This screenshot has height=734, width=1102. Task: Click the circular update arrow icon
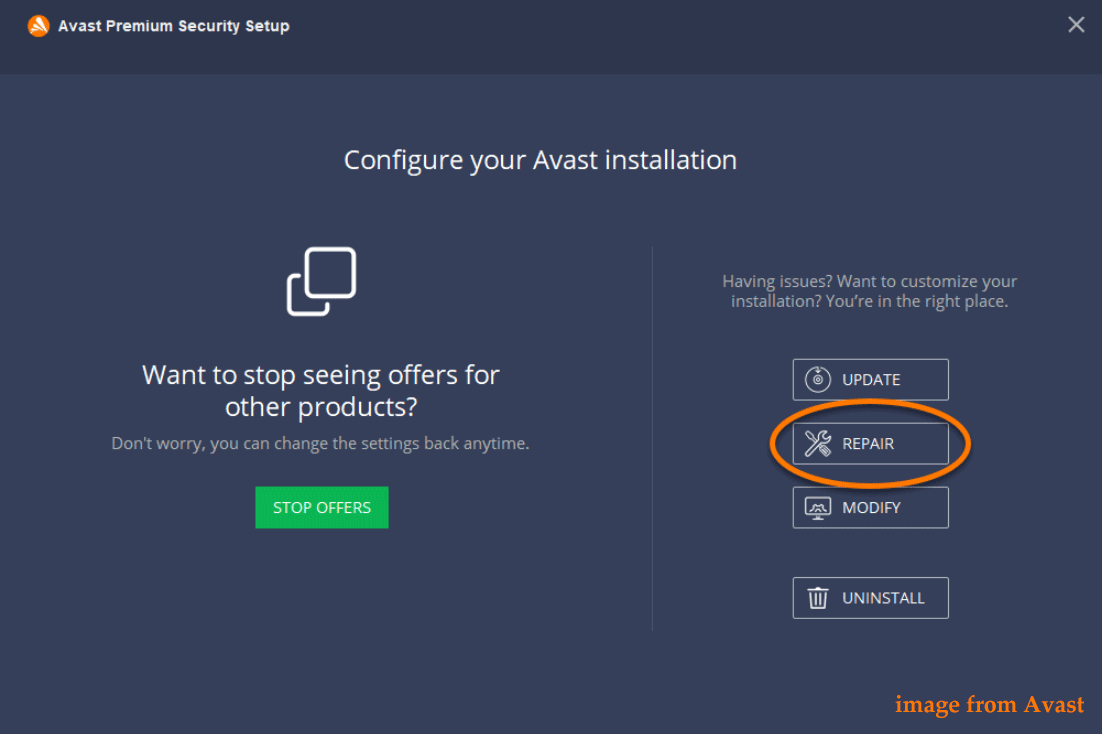tap(817, 380)
